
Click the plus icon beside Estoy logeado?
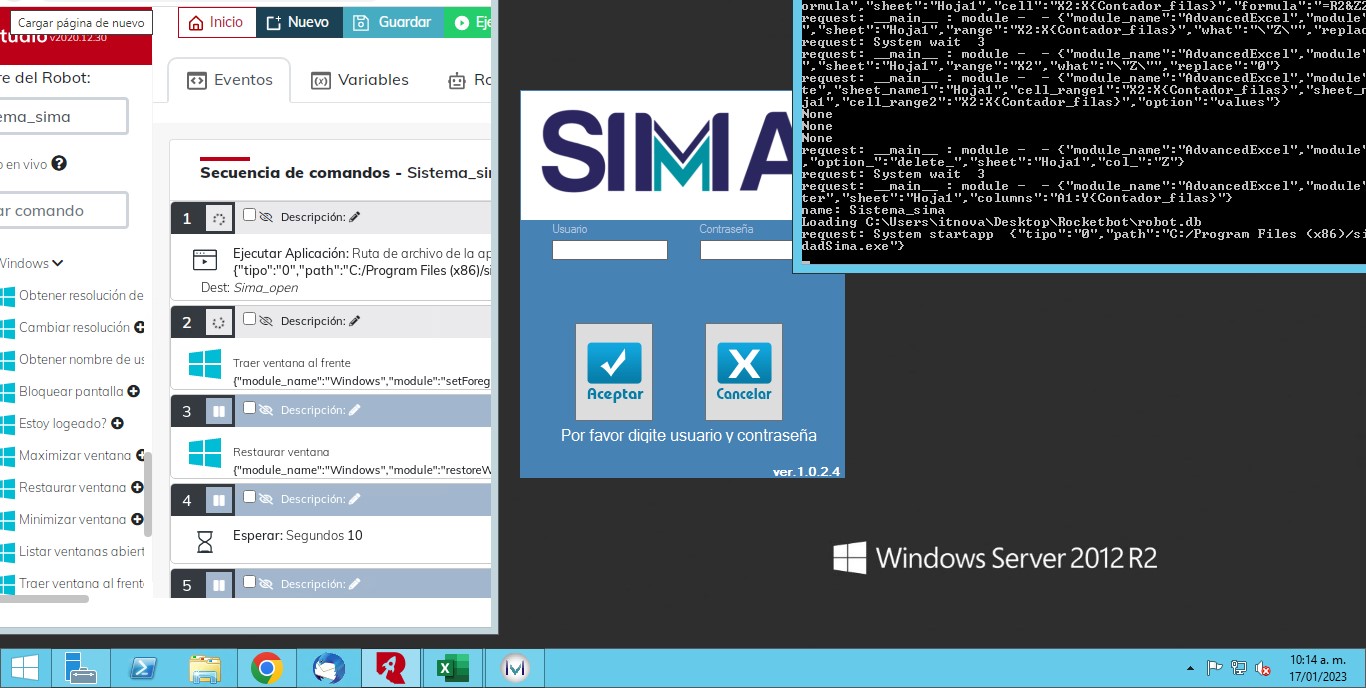click(117, 424)
